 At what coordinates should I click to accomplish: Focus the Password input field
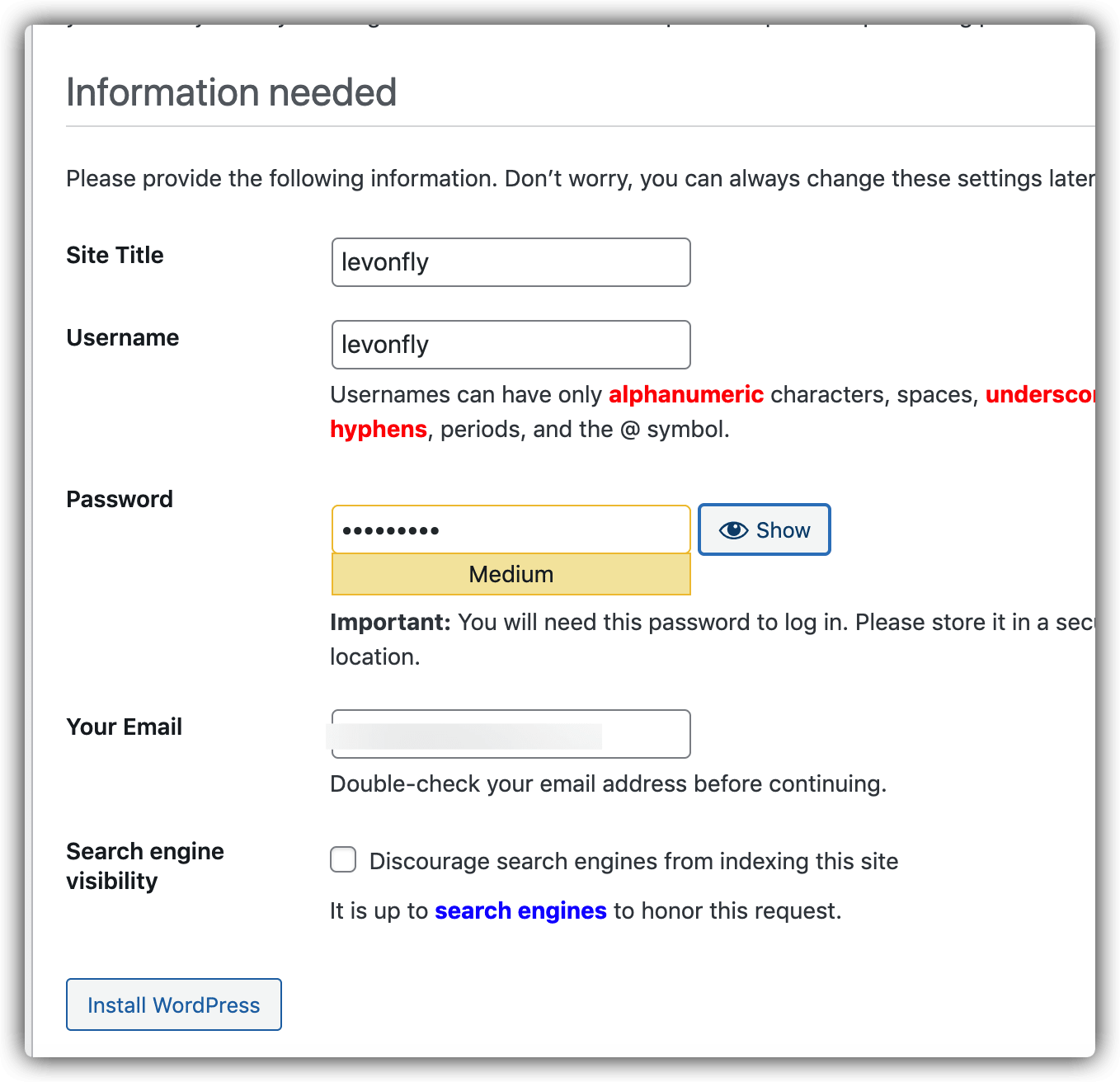pyautogui.click(x=511, y=529)
